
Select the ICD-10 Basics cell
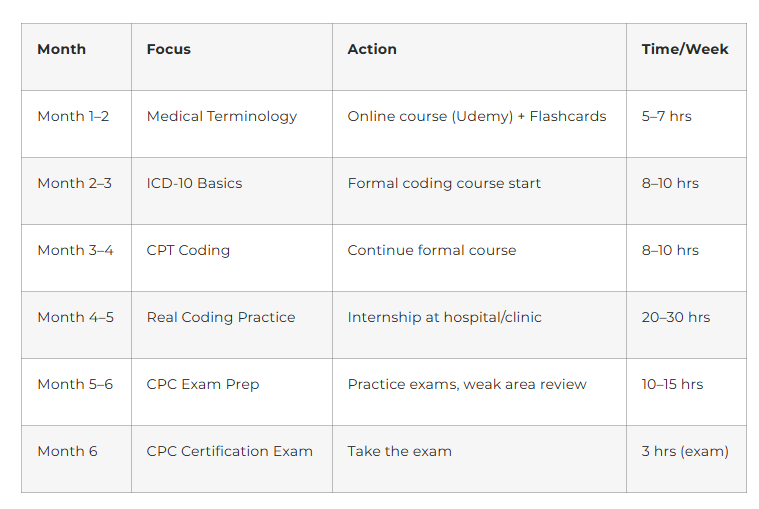click(195, 183)
